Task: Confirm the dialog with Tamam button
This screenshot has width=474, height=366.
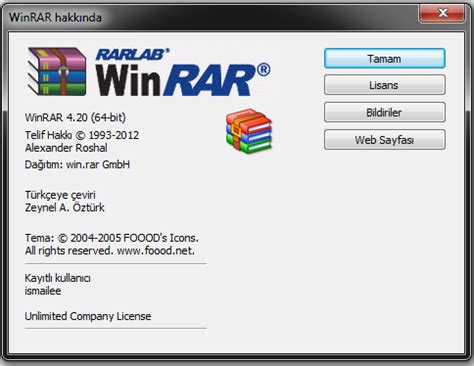Action: (x=385, y=58)
